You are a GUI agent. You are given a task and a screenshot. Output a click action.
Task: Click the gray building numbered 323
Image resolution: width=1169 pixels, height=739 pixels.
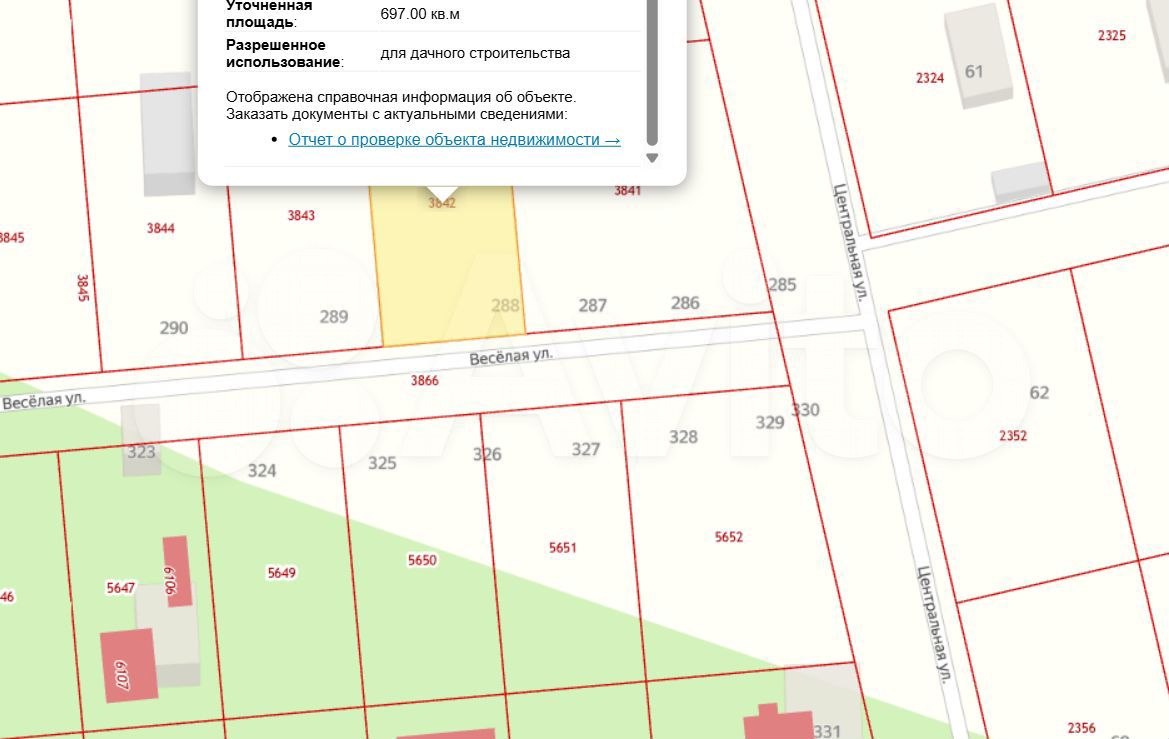pos(141,438)
